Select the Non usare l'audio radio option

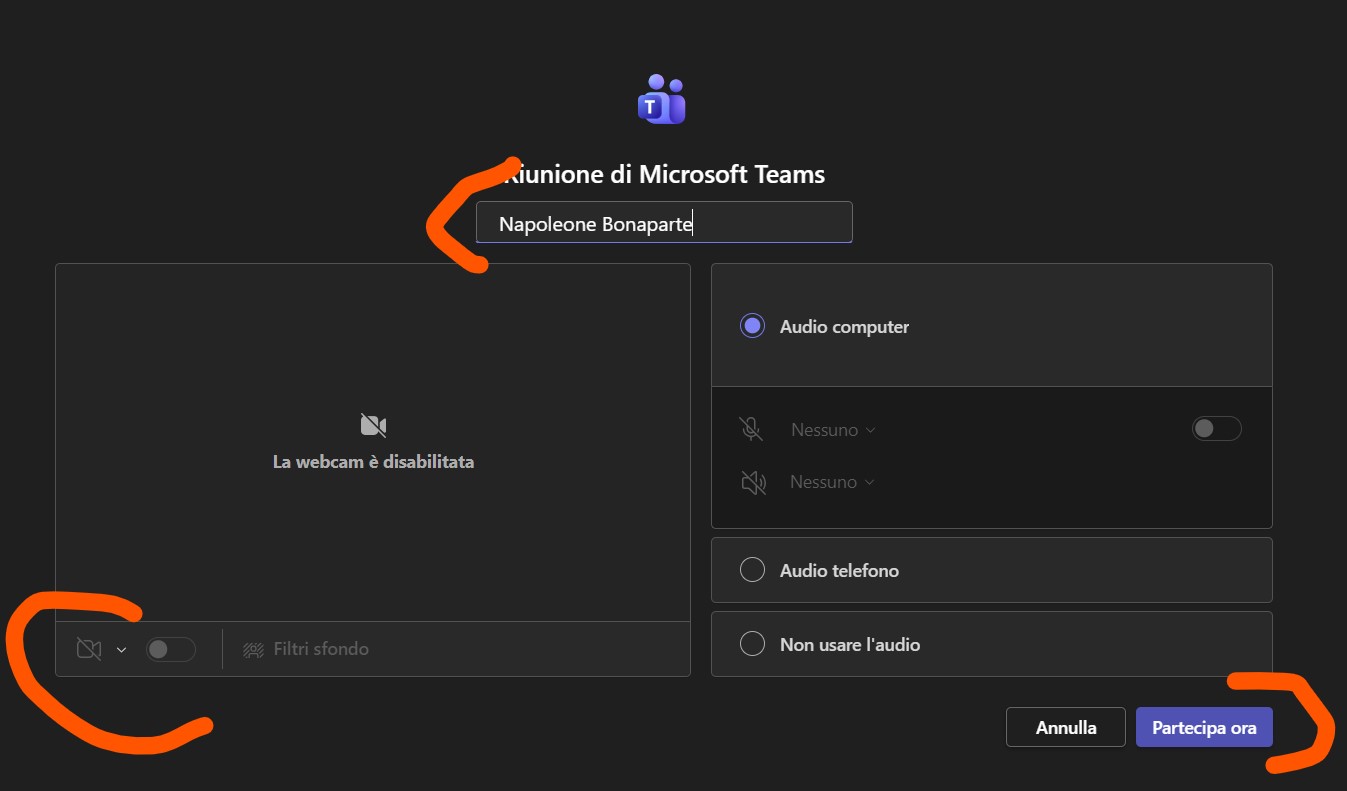tap(752, 644)
